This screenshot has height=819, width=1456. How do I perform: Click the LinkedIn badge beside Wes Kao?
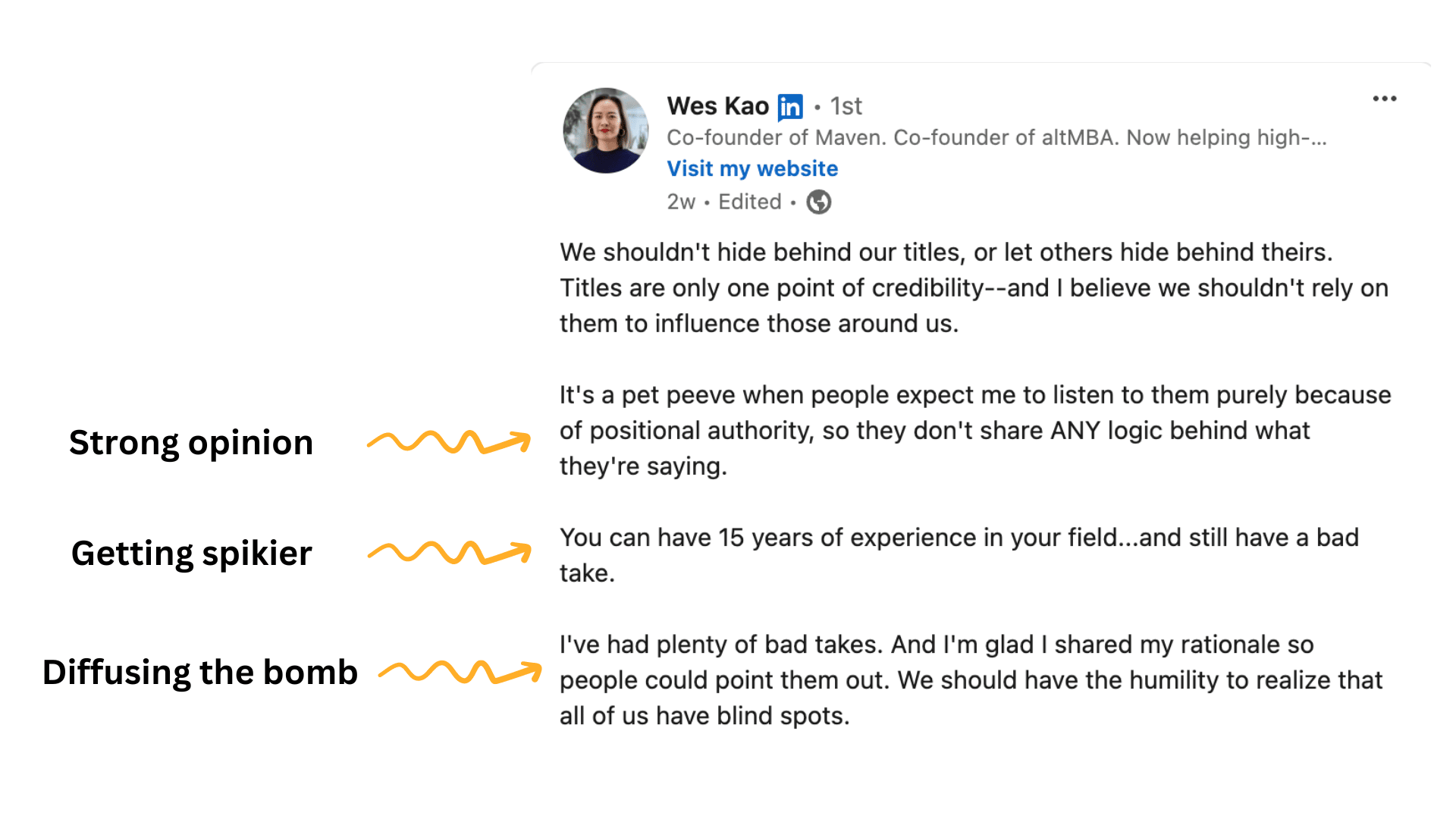790,107
